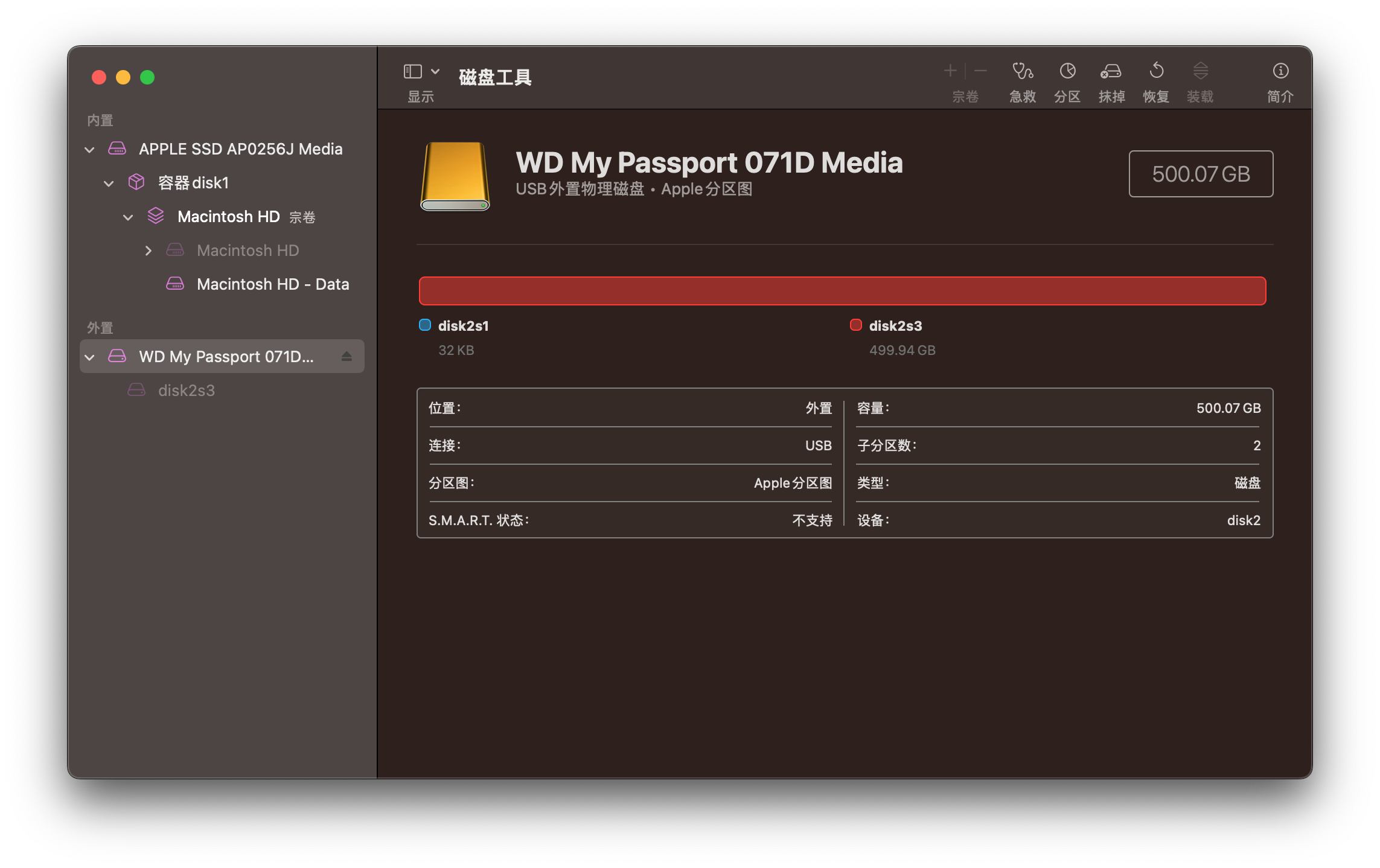This screenshot has width=1380, height=868.
Task: Click the Mount (装载) toolbar icon
Action: tap(1200, 71)
